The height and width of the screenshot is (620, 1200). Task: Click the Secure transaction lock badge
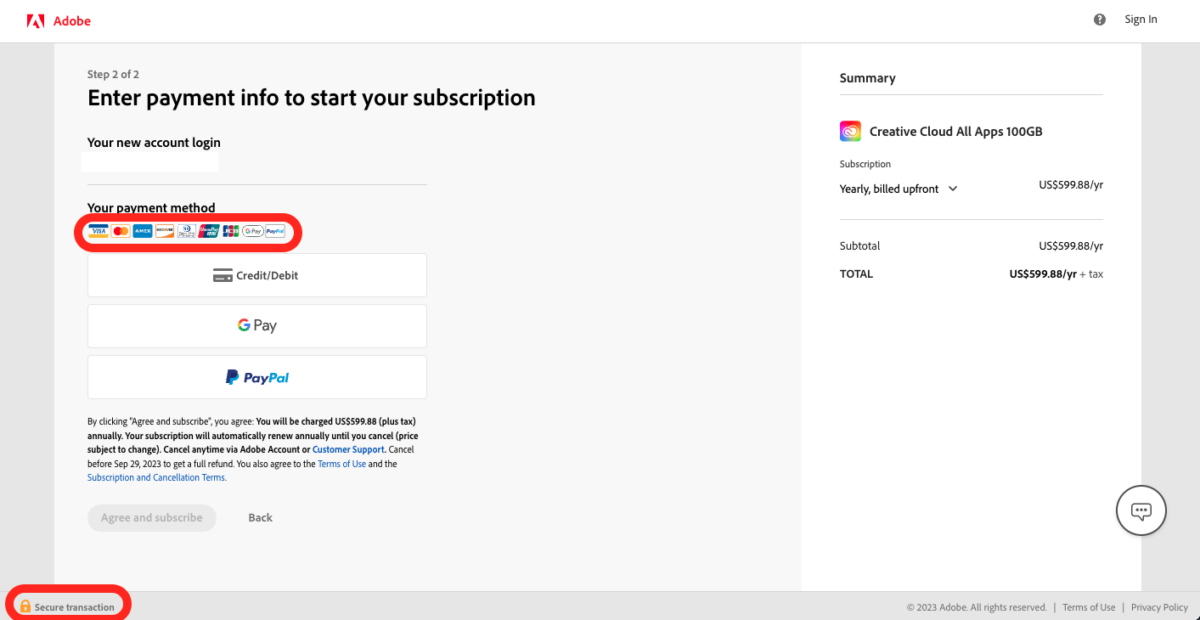(x=67, y=605)
